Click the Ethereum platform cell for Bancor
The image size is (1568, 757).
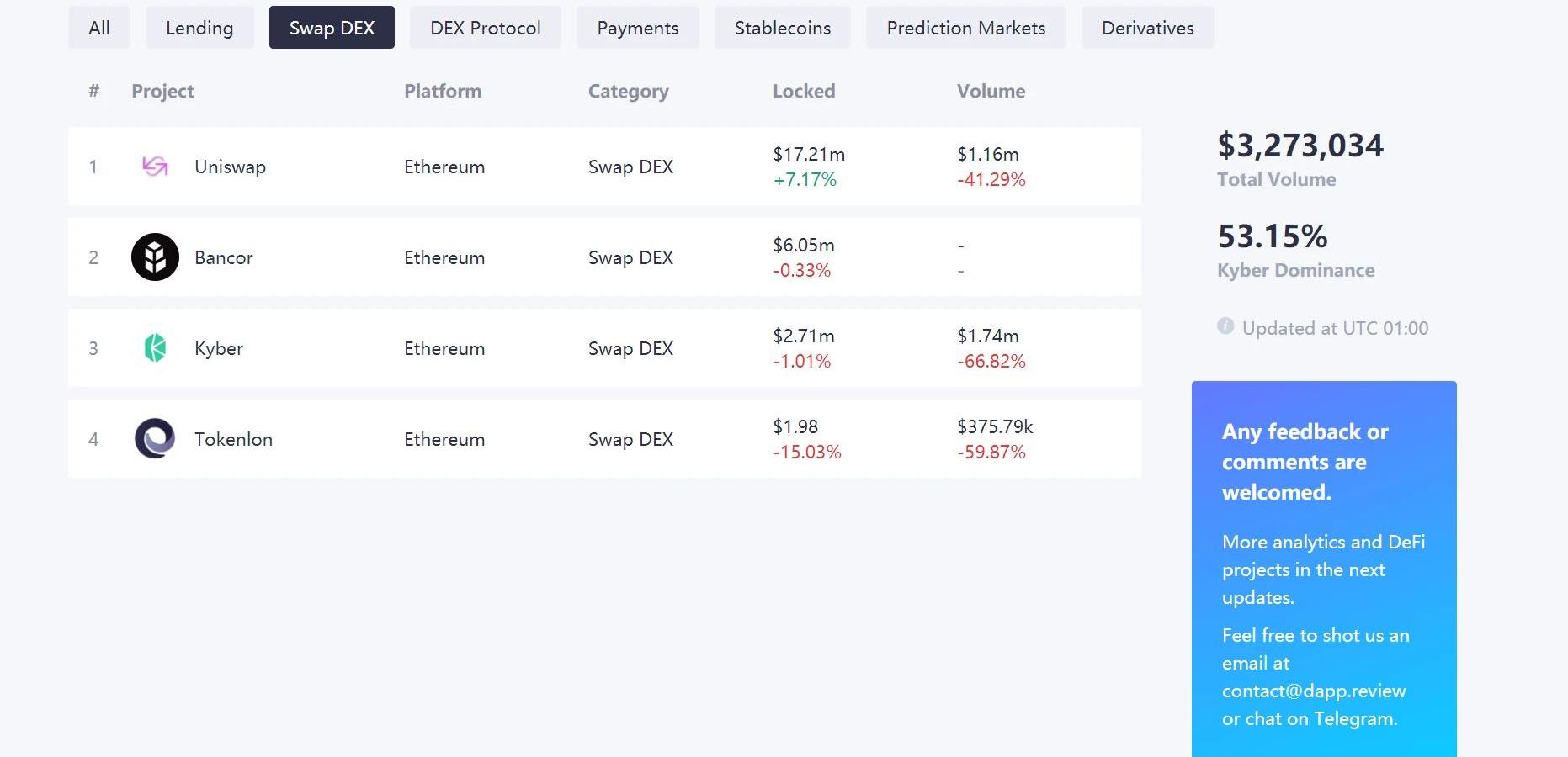(444, 257)
